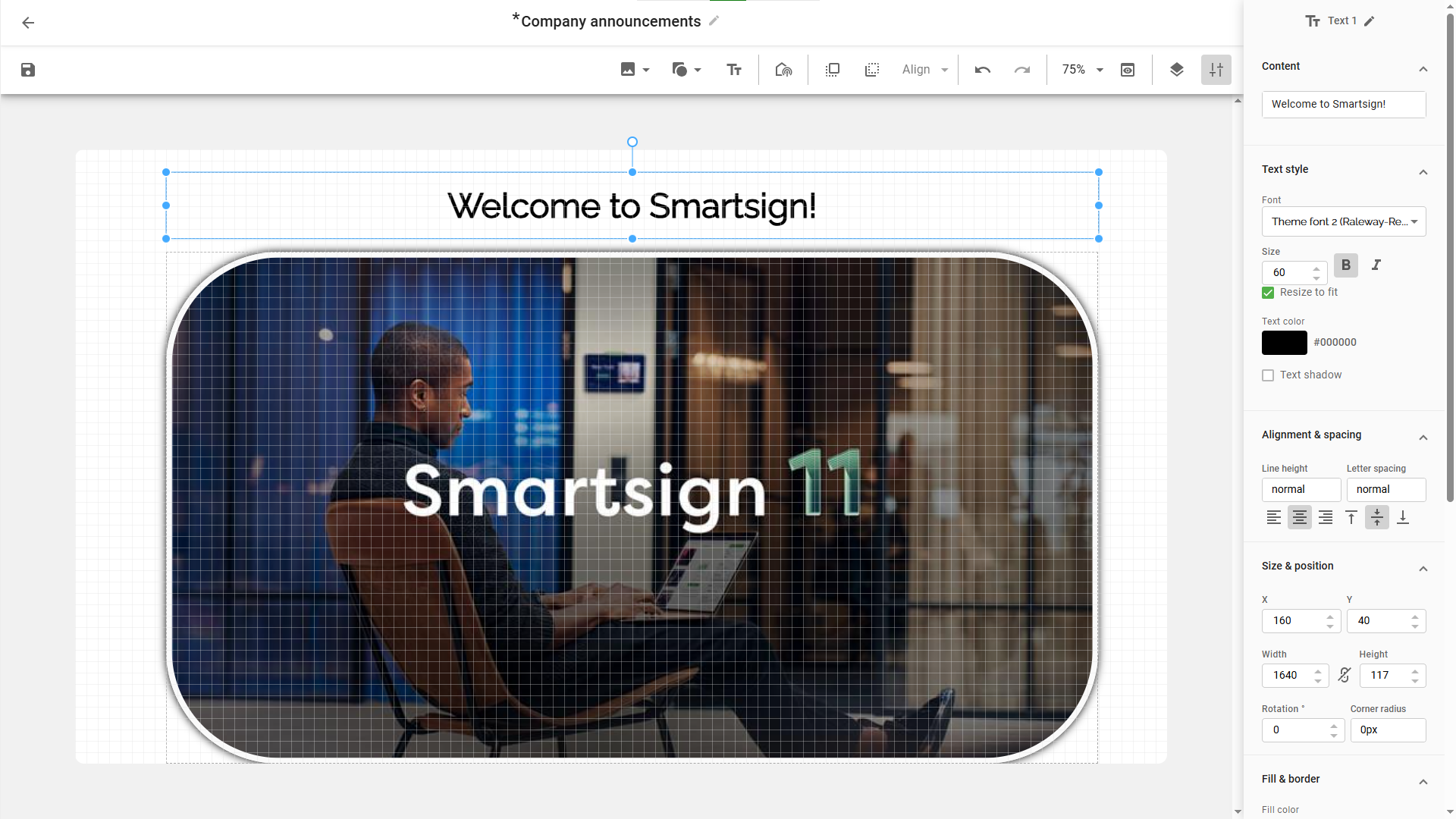The image size is (1456, 819).
Task: Click the rotation handle above text box
Action: pyautogui.click(x=632, y=142)
